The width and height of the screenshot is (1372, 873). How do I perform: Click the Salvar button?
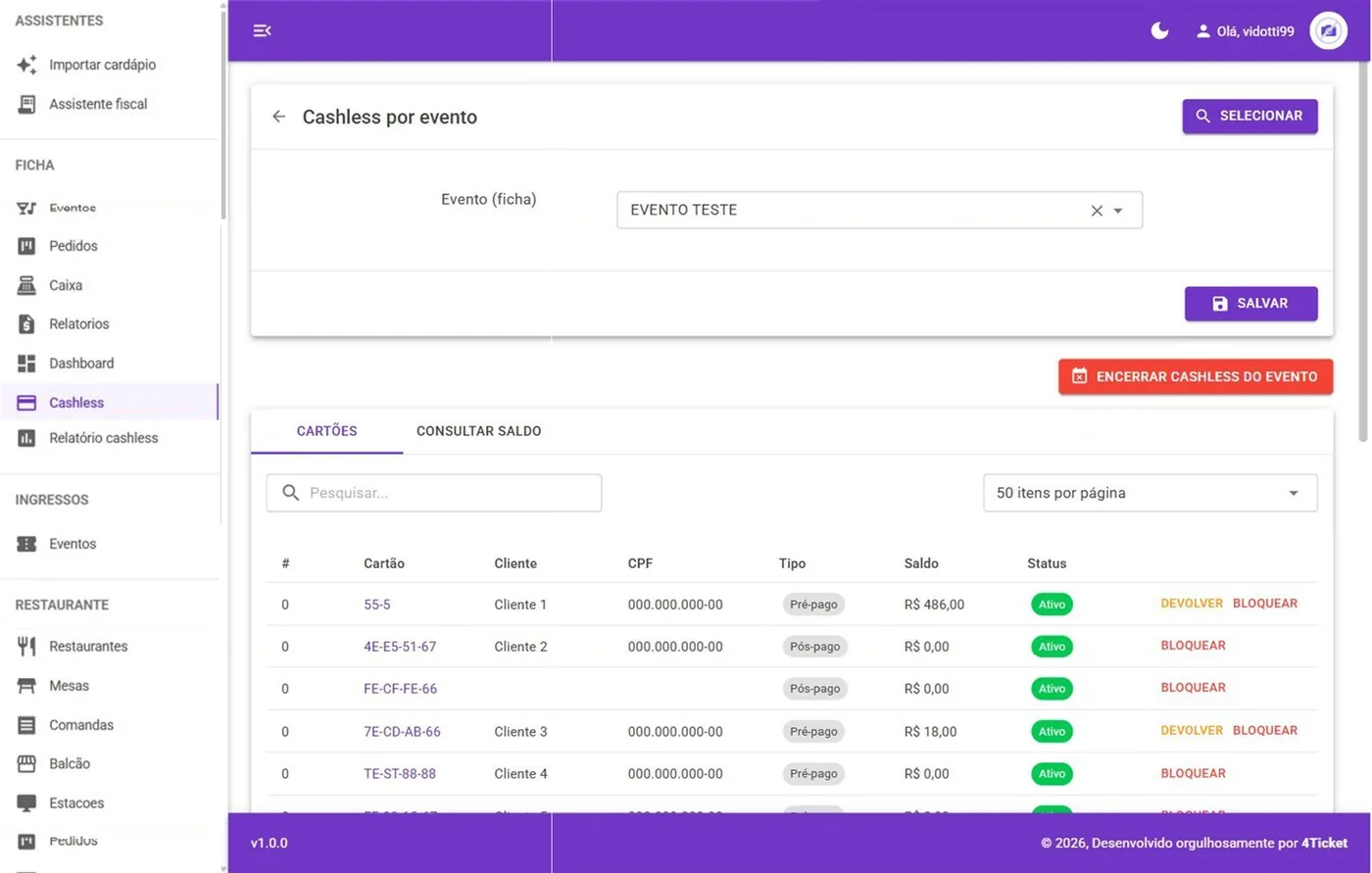click(x=1250, y=304)
